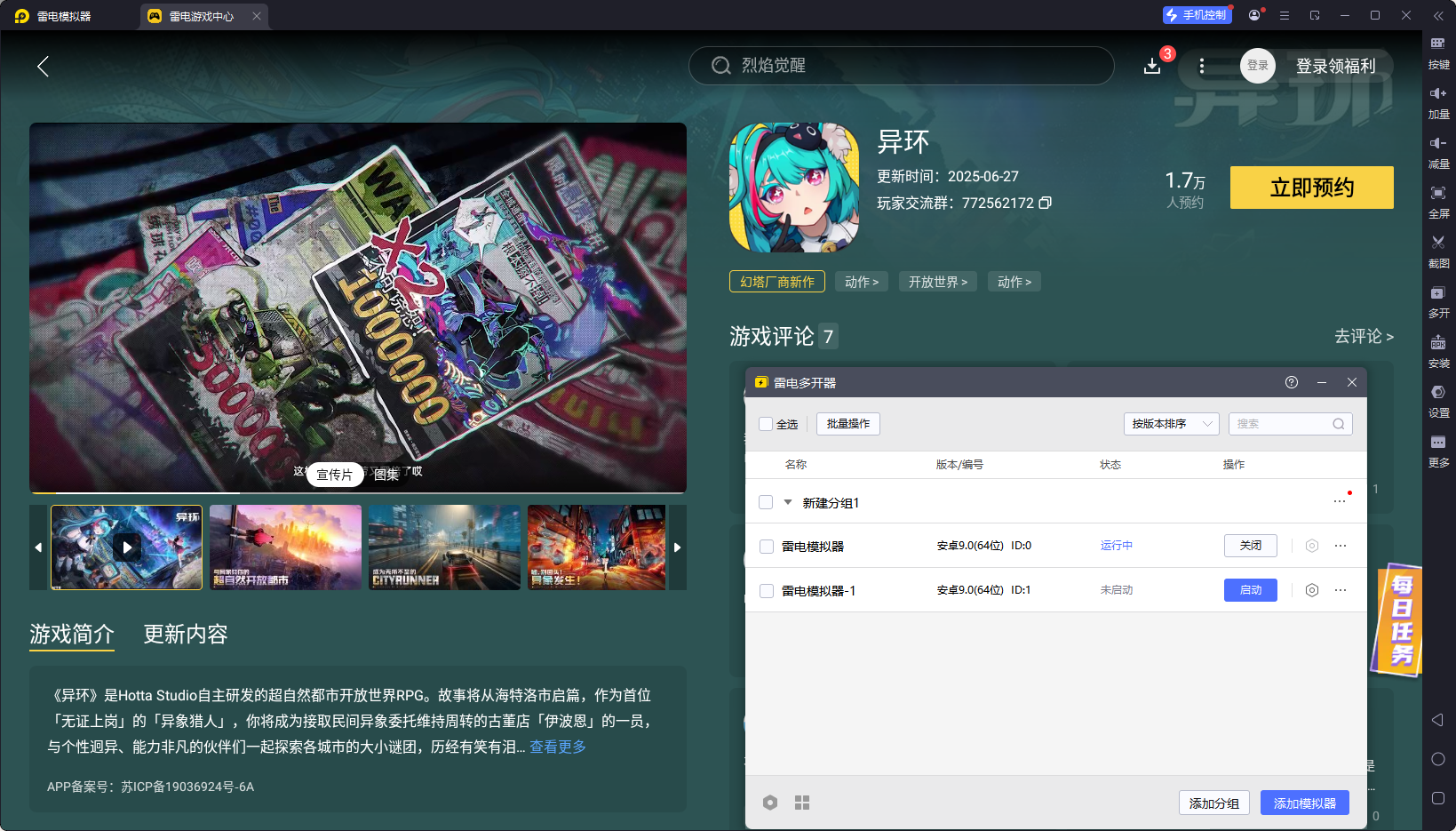Open 设置 settings in right sidebar

[1438, 402]
